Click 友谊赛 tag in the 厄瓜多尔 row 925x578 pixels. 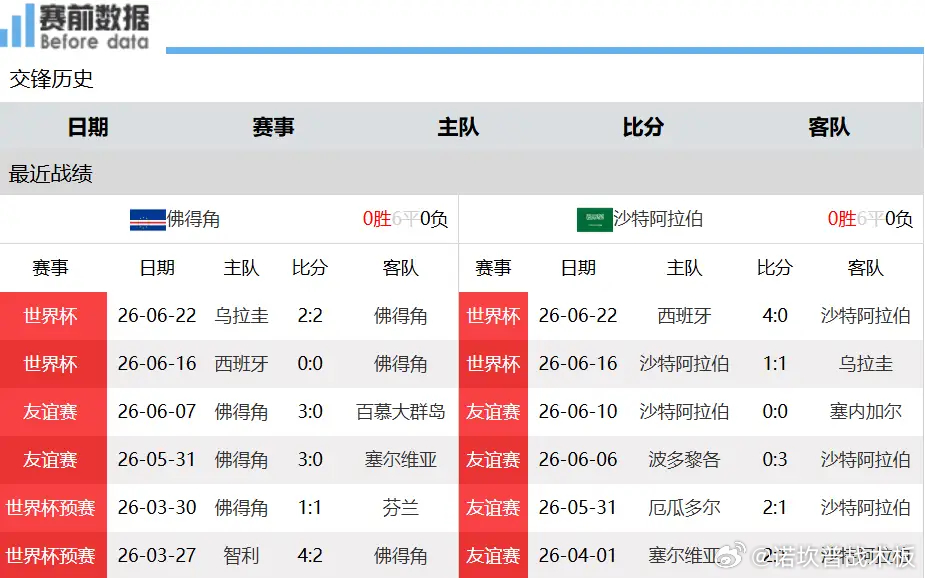coord(493,508)
